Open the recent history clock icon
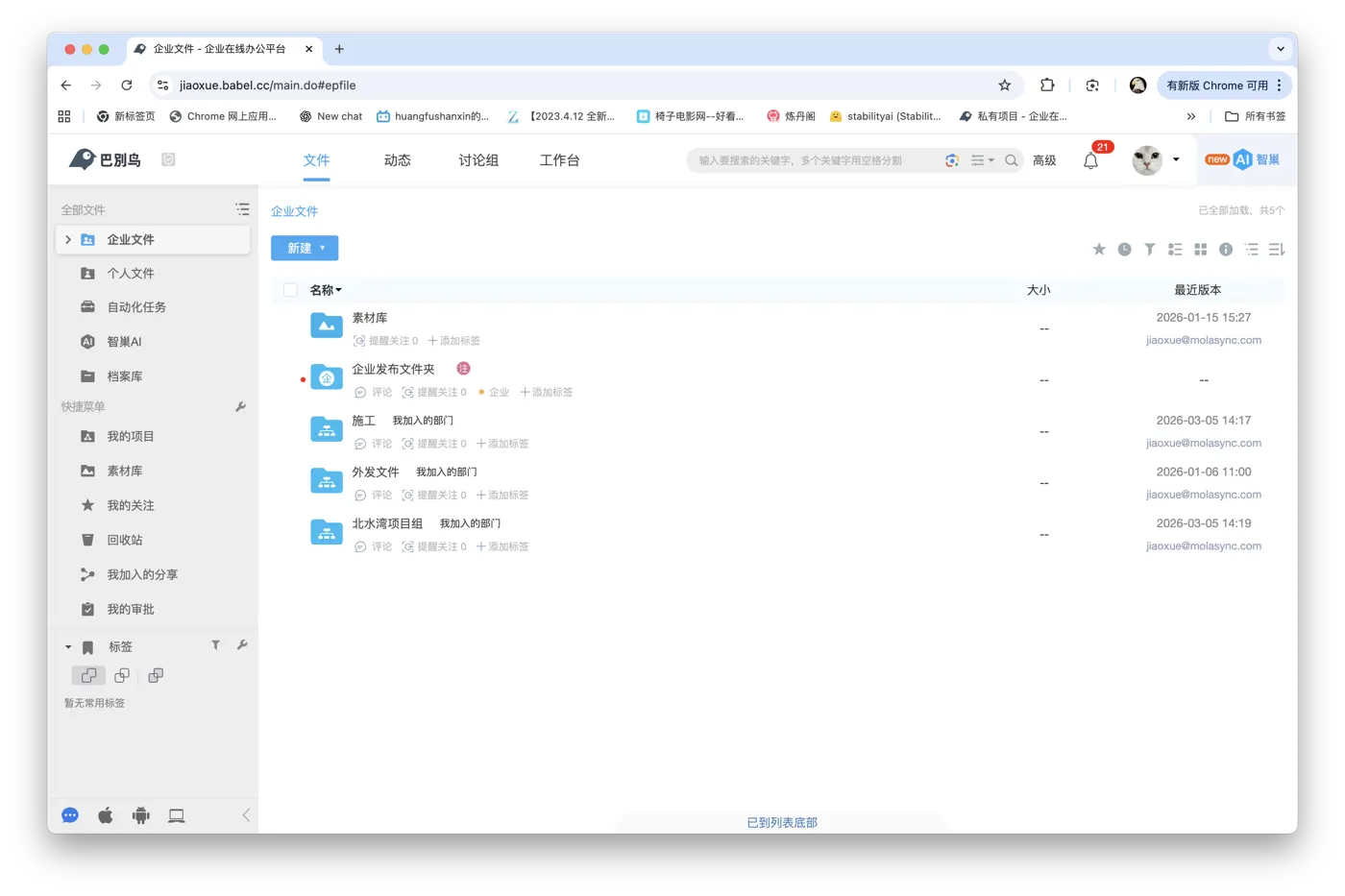This screenshot has height=896, width=1345. [1124, 250]
